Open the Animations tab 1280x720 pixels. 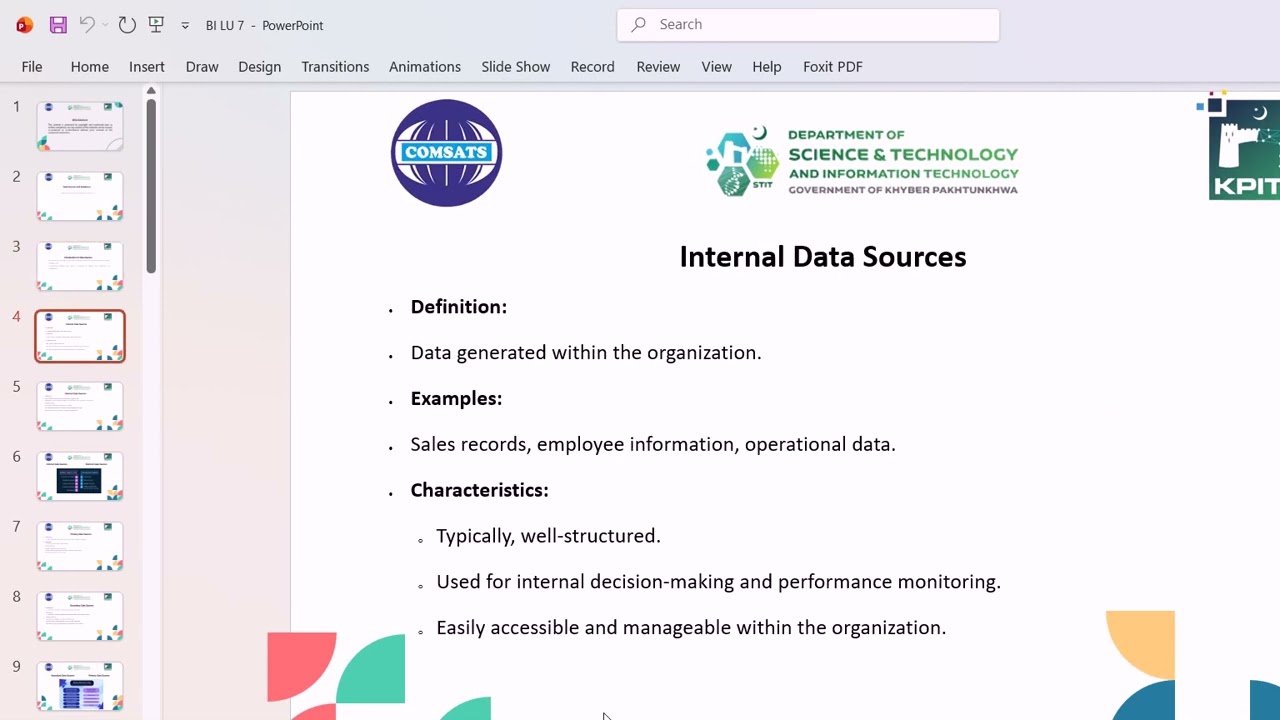tap(425, 66)
